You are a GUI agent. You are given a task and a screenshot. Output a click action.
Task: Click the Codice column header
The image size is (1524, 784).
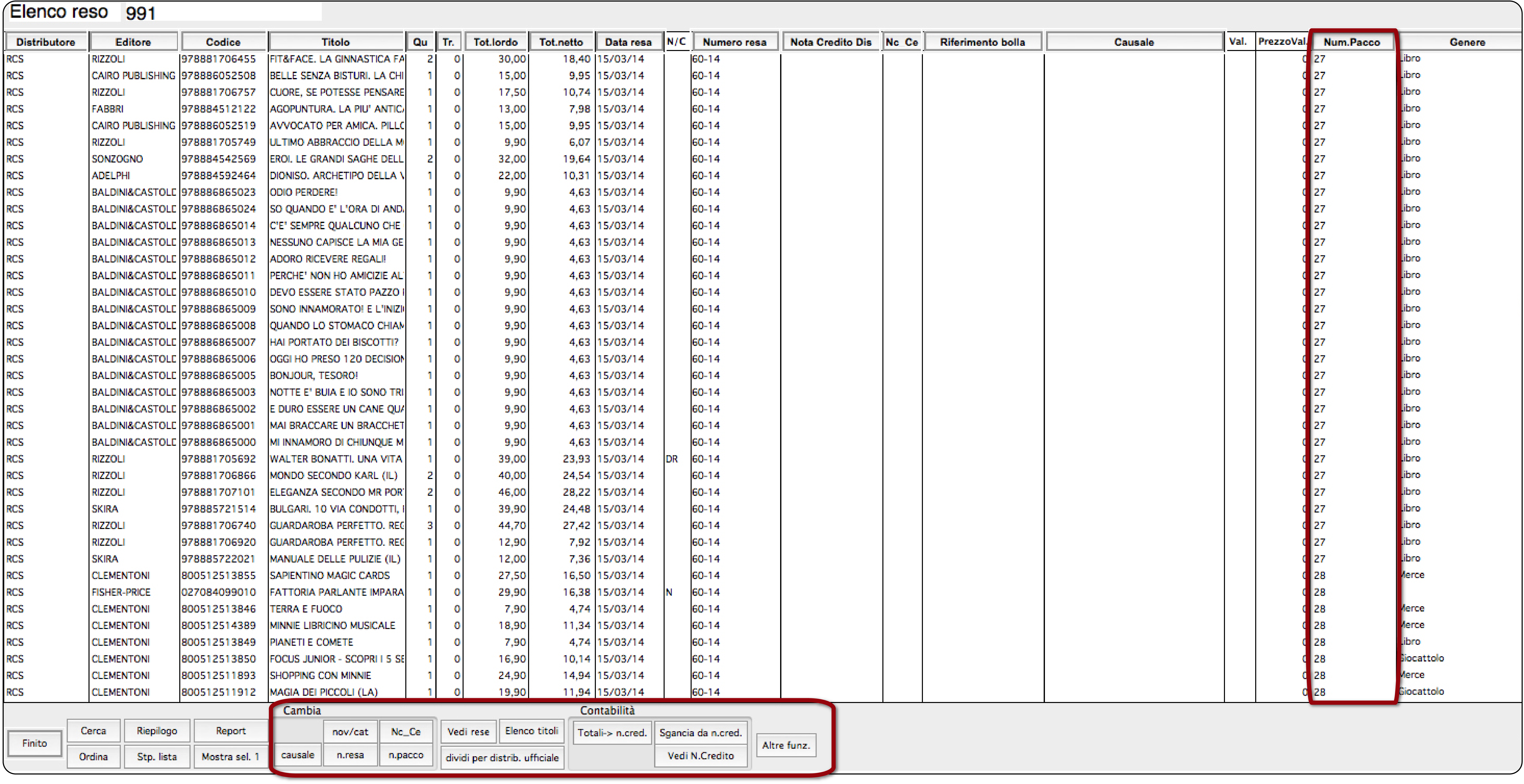pos(223,42)
